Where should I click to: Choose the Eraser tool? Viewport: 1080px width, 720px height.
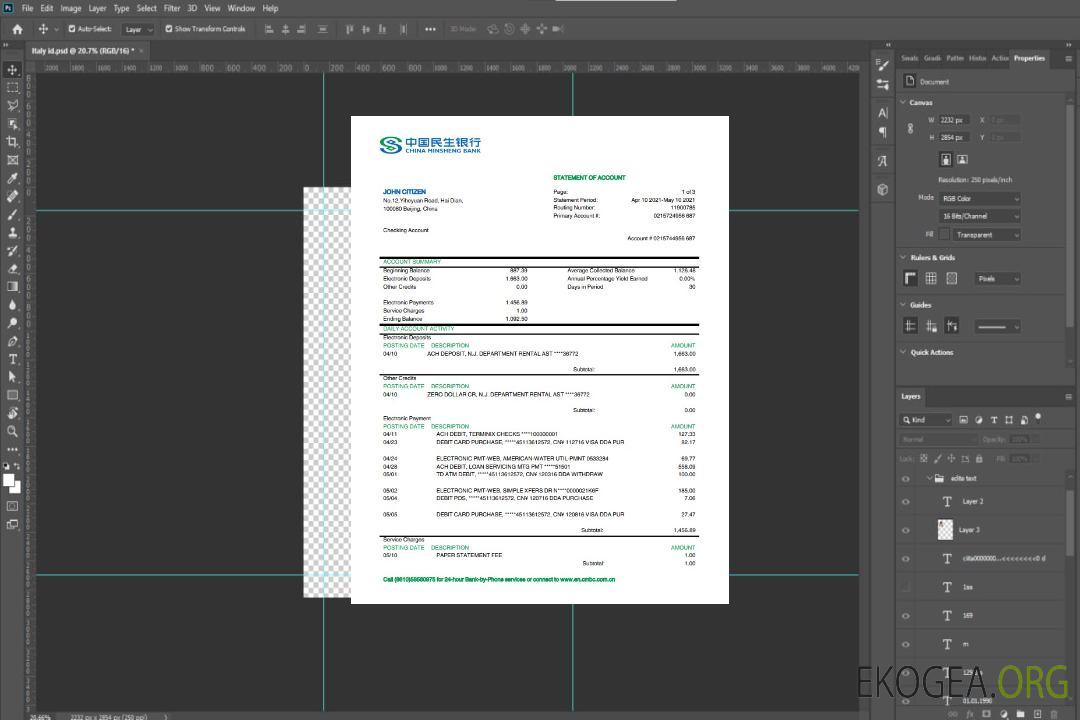coord(12,268)
